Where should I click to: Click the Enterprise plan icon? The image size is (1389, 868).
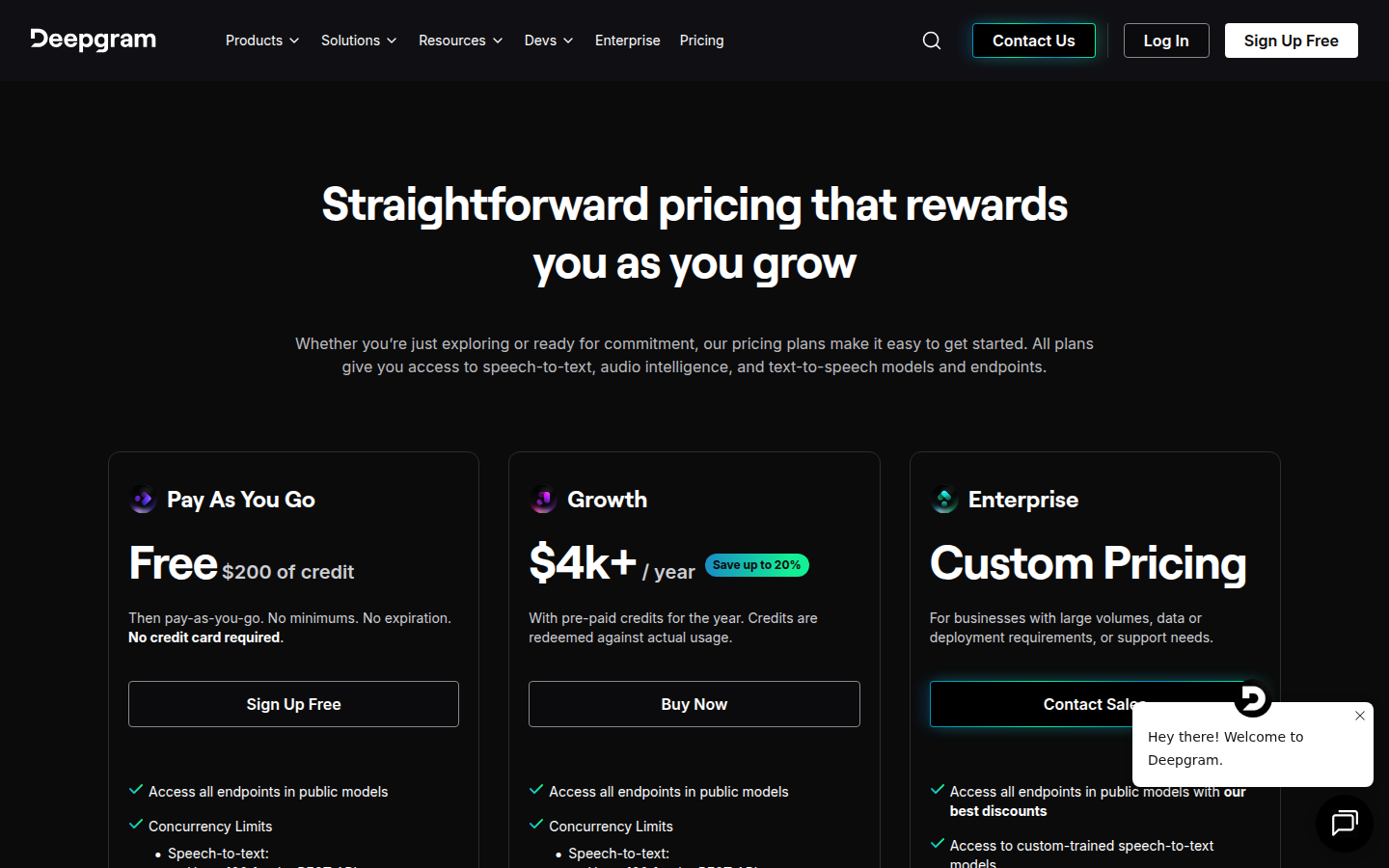tap(944, 500)
